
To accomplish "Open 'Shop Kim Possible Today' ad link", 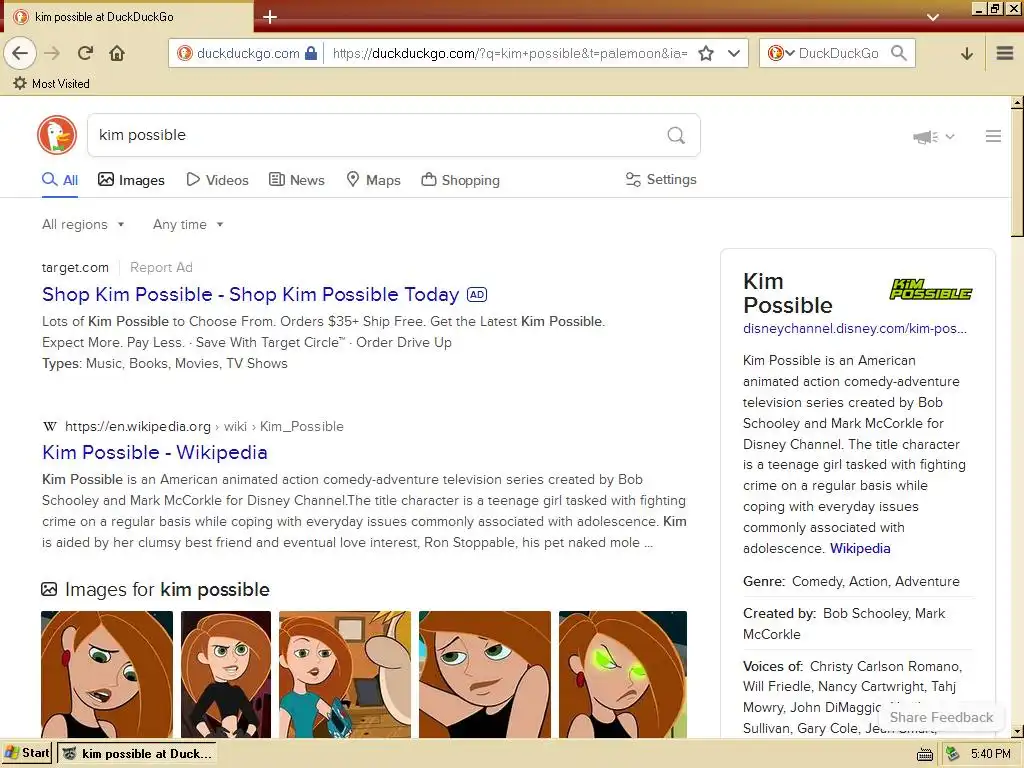I will (x=251, y=294).
